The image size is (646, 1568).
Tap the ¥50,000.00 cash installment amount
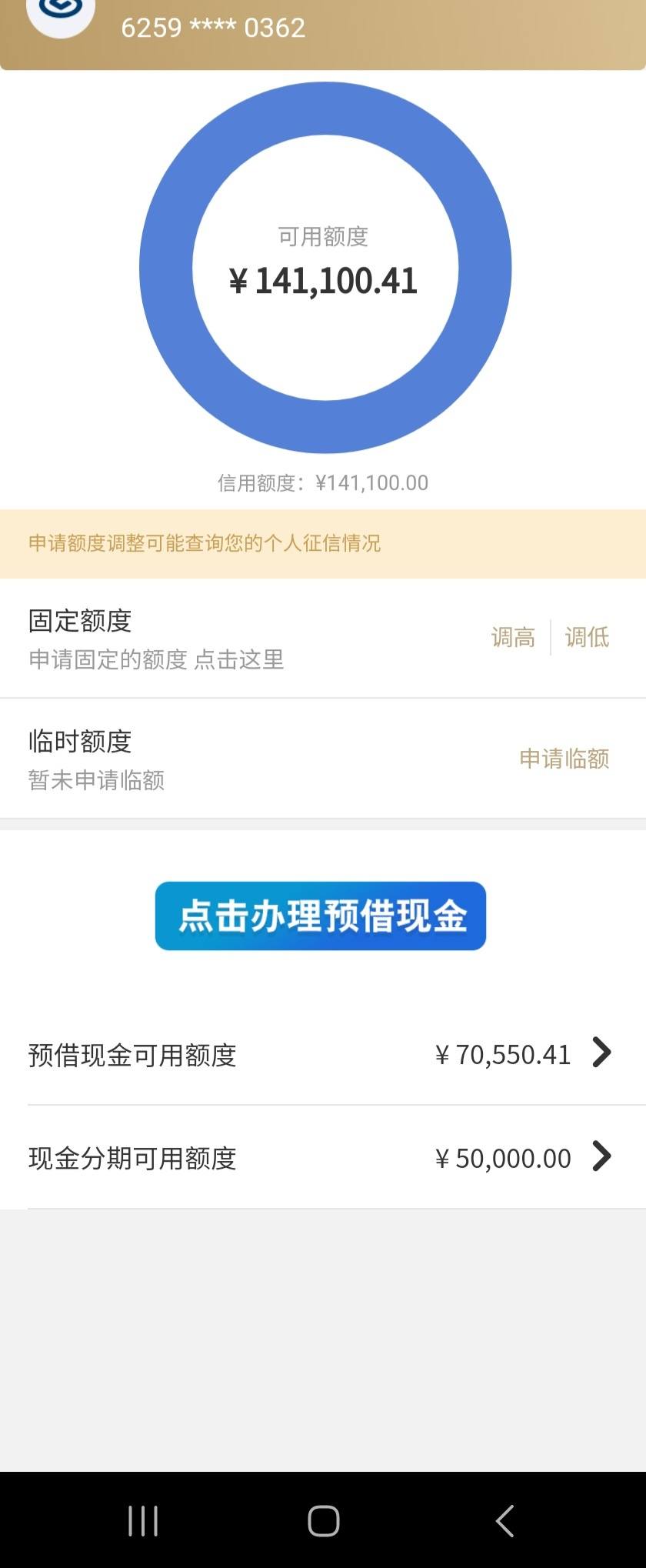[503, 1158]
